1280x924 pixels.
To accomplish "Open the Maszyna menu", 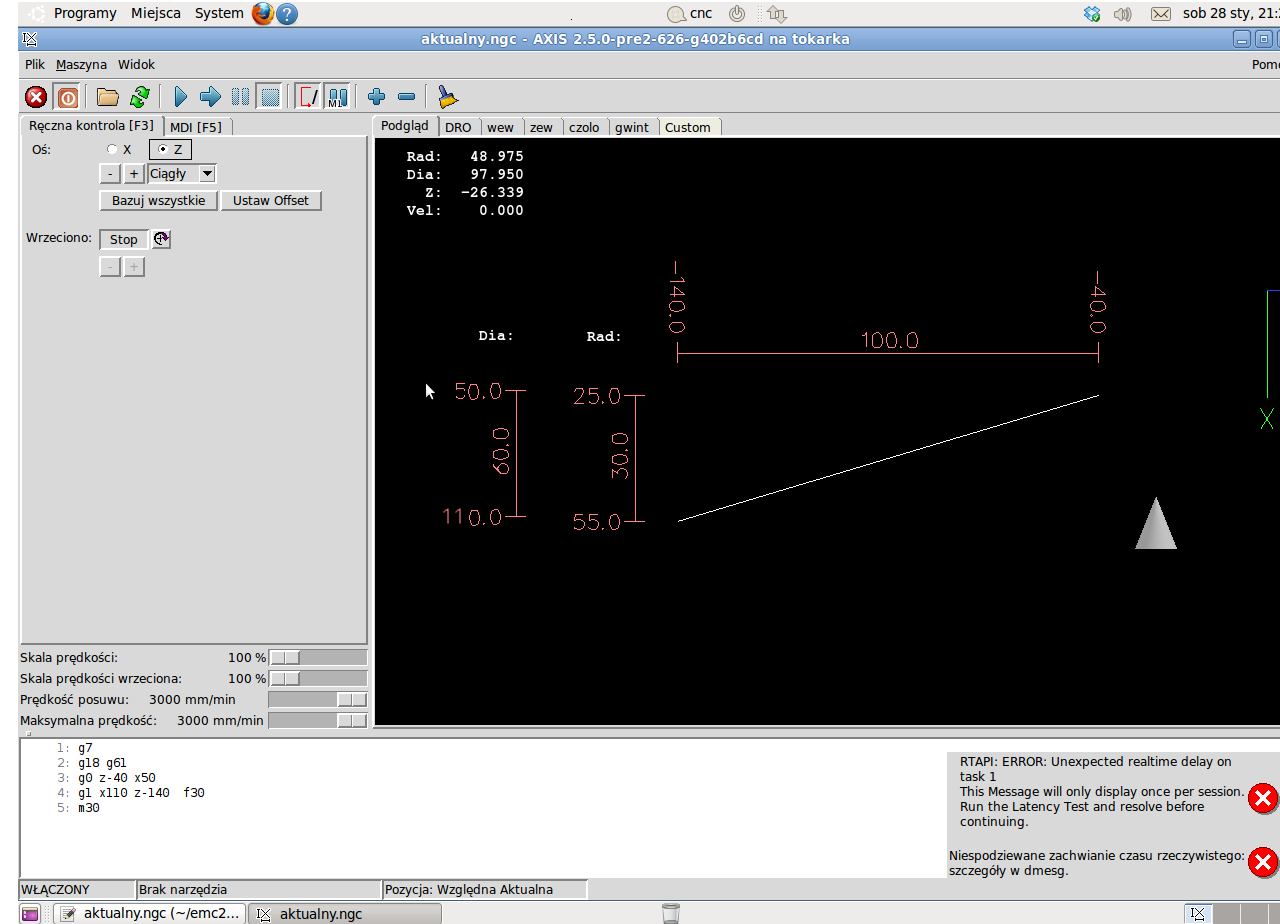I will [x=81, y=64].
